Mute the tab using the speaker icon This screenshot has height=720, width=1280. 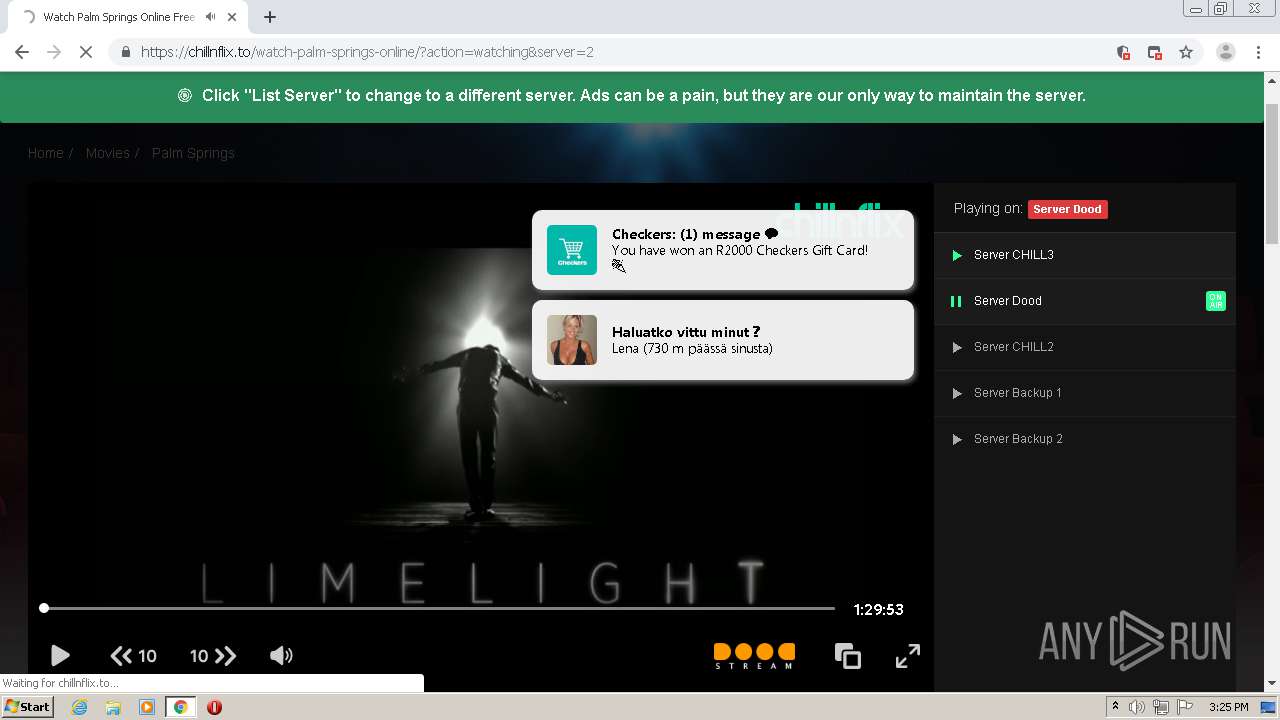210,17
